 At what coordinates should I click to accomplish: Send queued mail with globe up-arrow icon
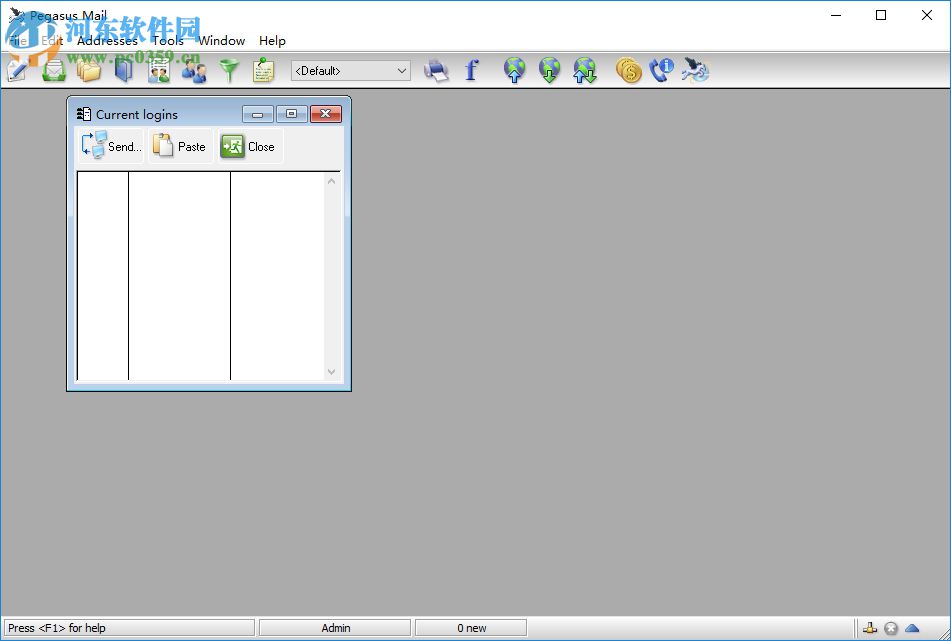click(514, 70)
